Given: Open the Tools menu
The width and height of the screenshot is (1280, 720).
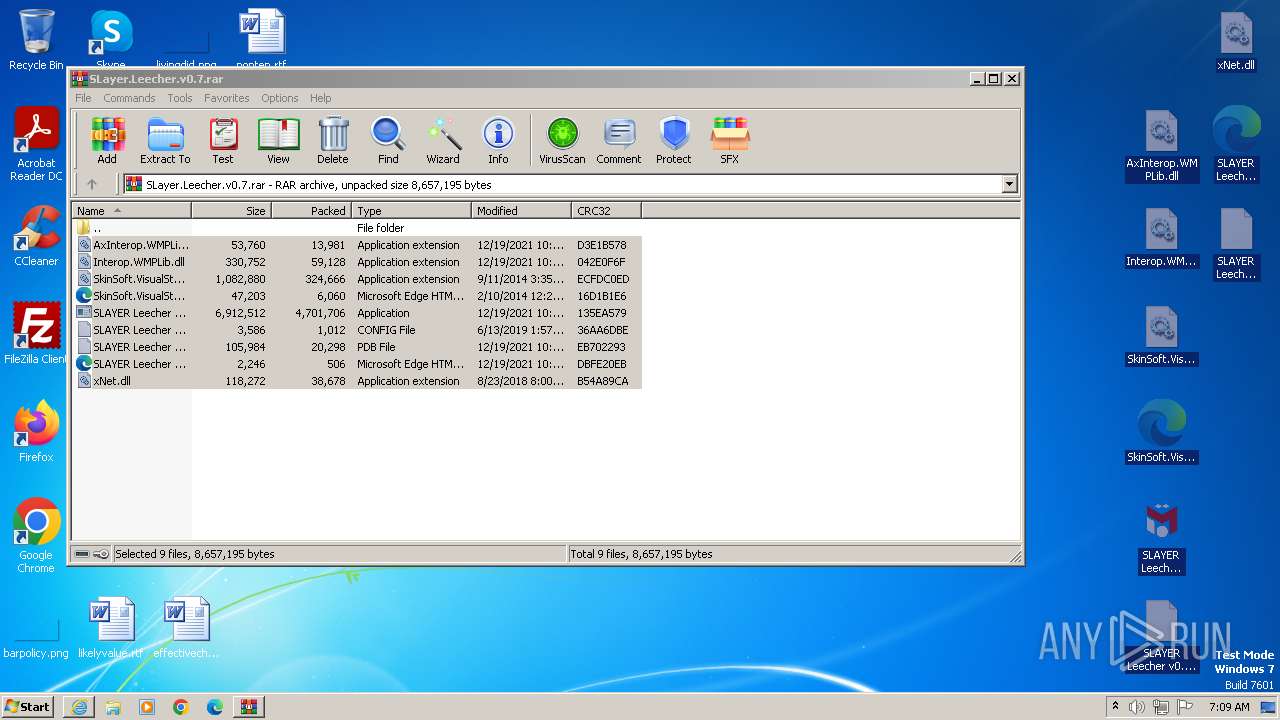Looking at the screenshot, I should click(180, 98).
